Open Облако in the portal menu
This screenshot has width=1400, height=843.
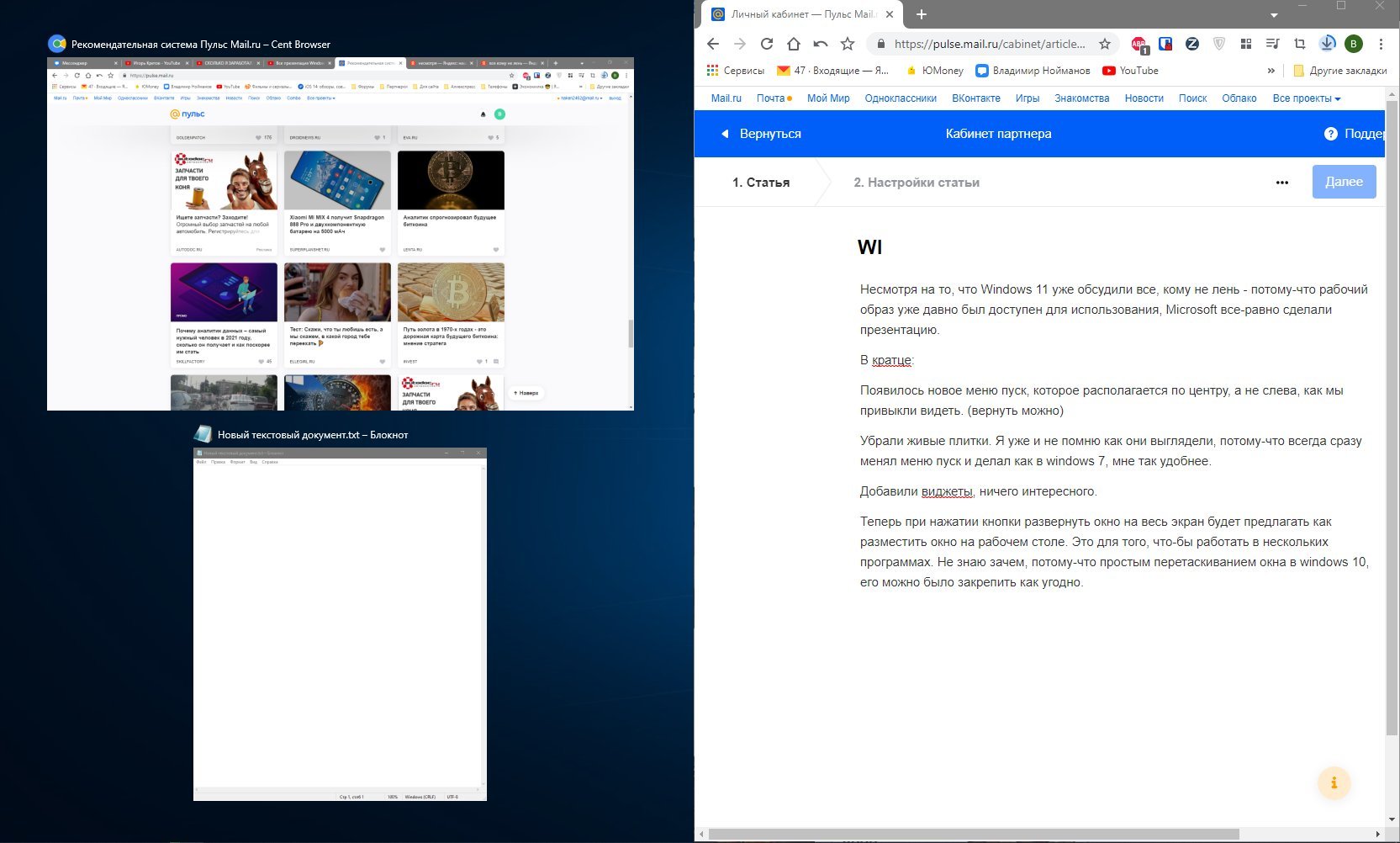(1239, 98)
